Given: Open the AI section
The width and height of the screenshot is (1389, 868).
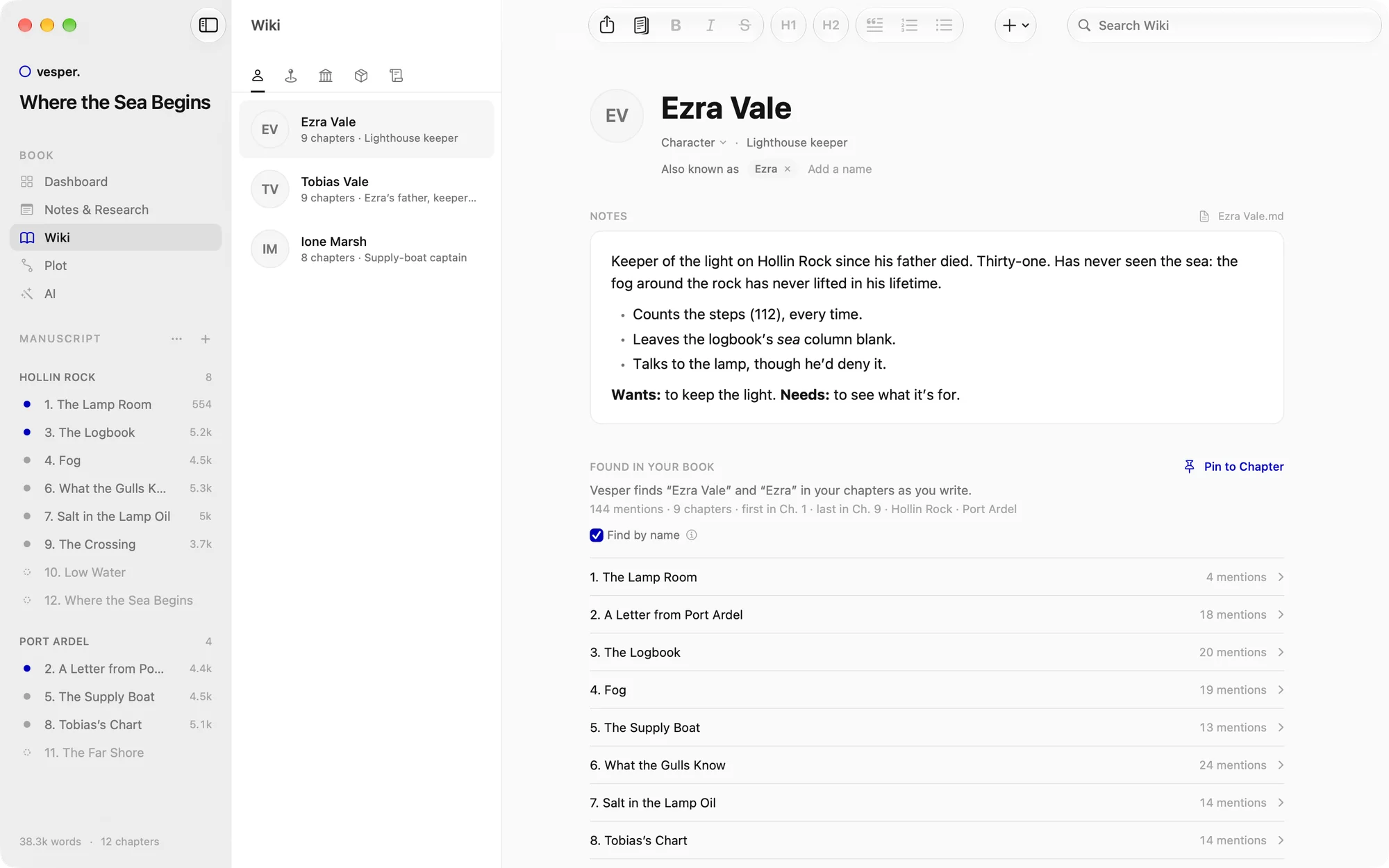Looking at the screenshot, I should [116, 293].
